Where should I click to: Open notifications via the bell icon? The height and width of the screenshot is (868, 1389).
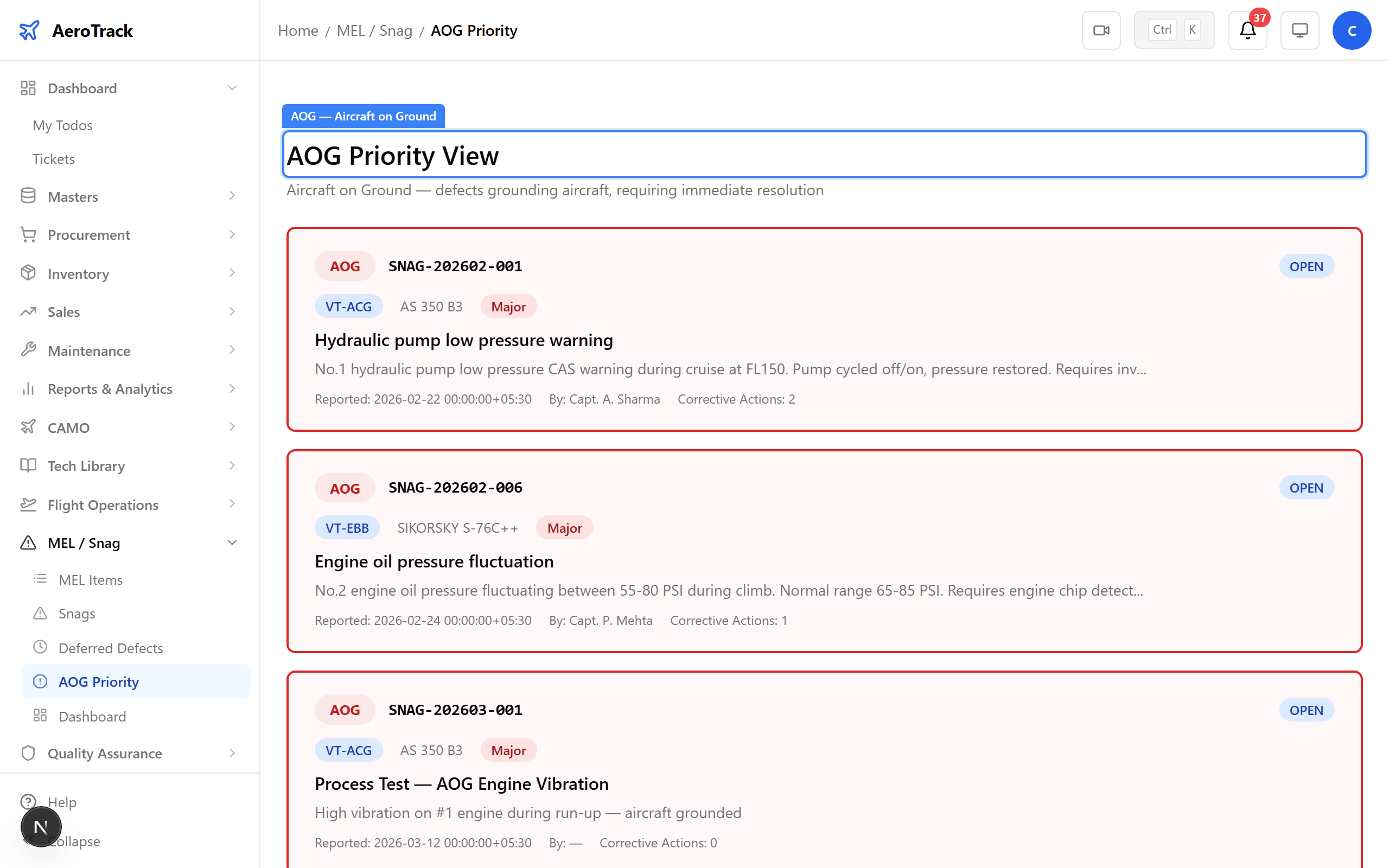1247,31
